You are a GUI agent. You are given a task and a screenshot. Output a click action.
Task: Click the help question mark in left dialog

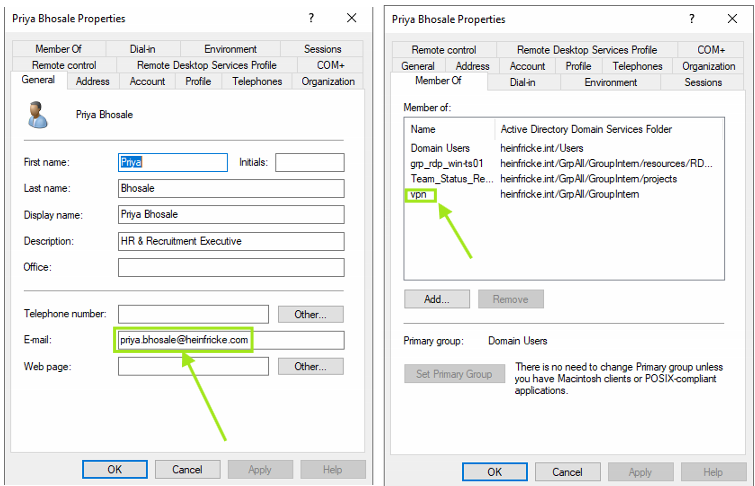[x=311, y=18]
